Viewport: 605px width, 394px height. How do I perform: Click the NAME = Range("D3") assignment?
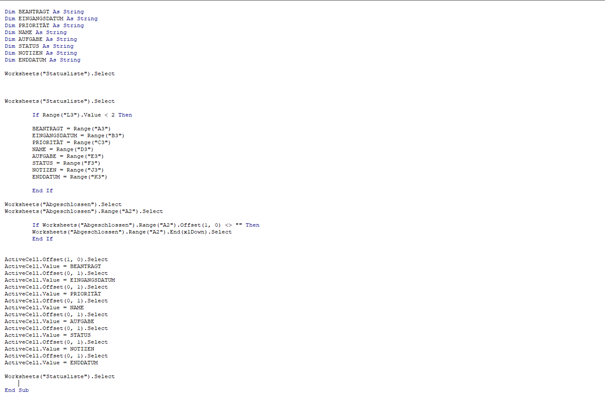pos(63,149)
